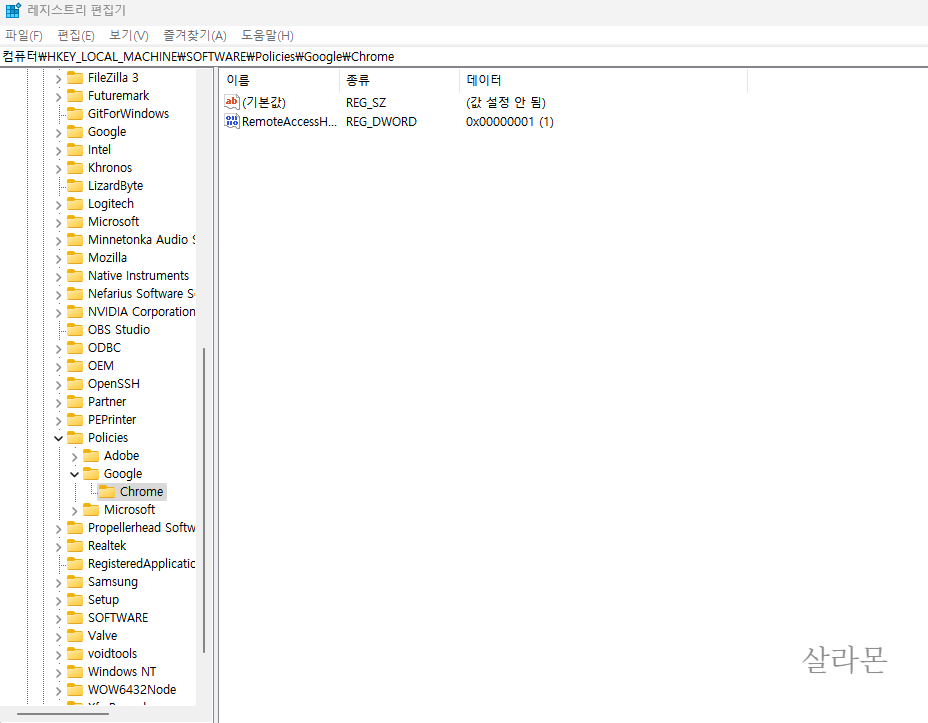The height and width of the screenshot is (723, 928).
Task: Select the (값 설정 안 됨) data cell
Action: pos(505,103)
